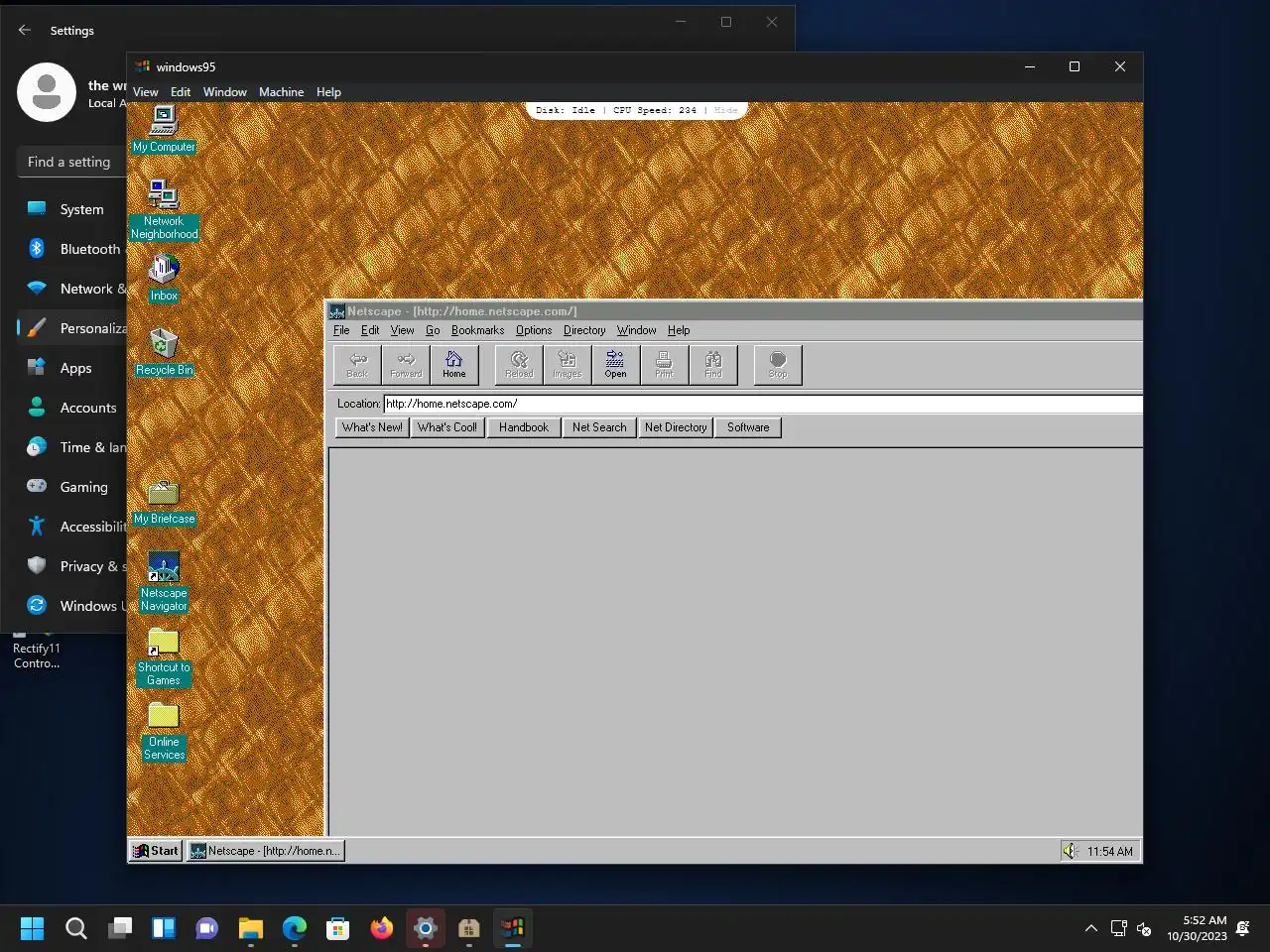1270x952 pixels.
Task: Open Bluetooth in Settings sidebar
Action: [x=71, y=249]
